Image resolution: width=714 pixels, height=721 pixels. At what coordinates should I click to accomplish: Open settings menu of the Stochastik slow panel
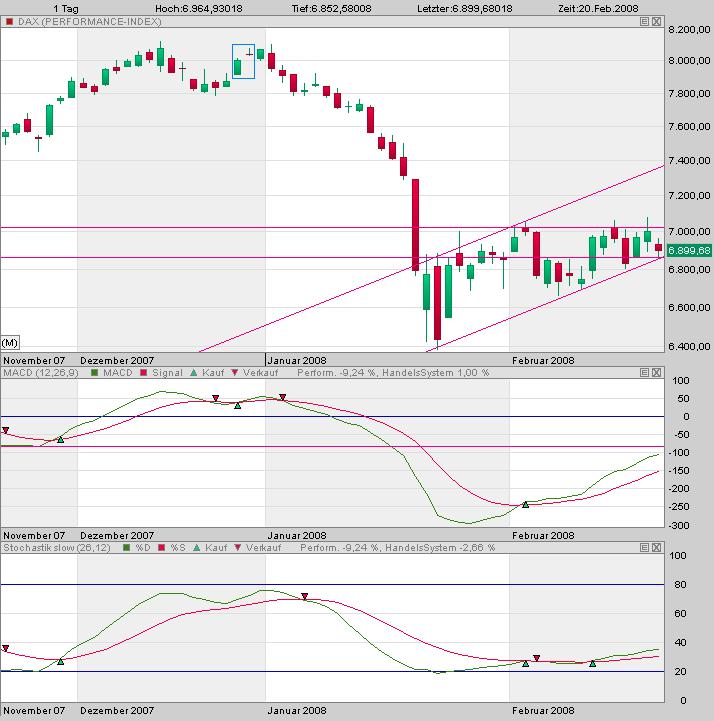tap(645, 548)
